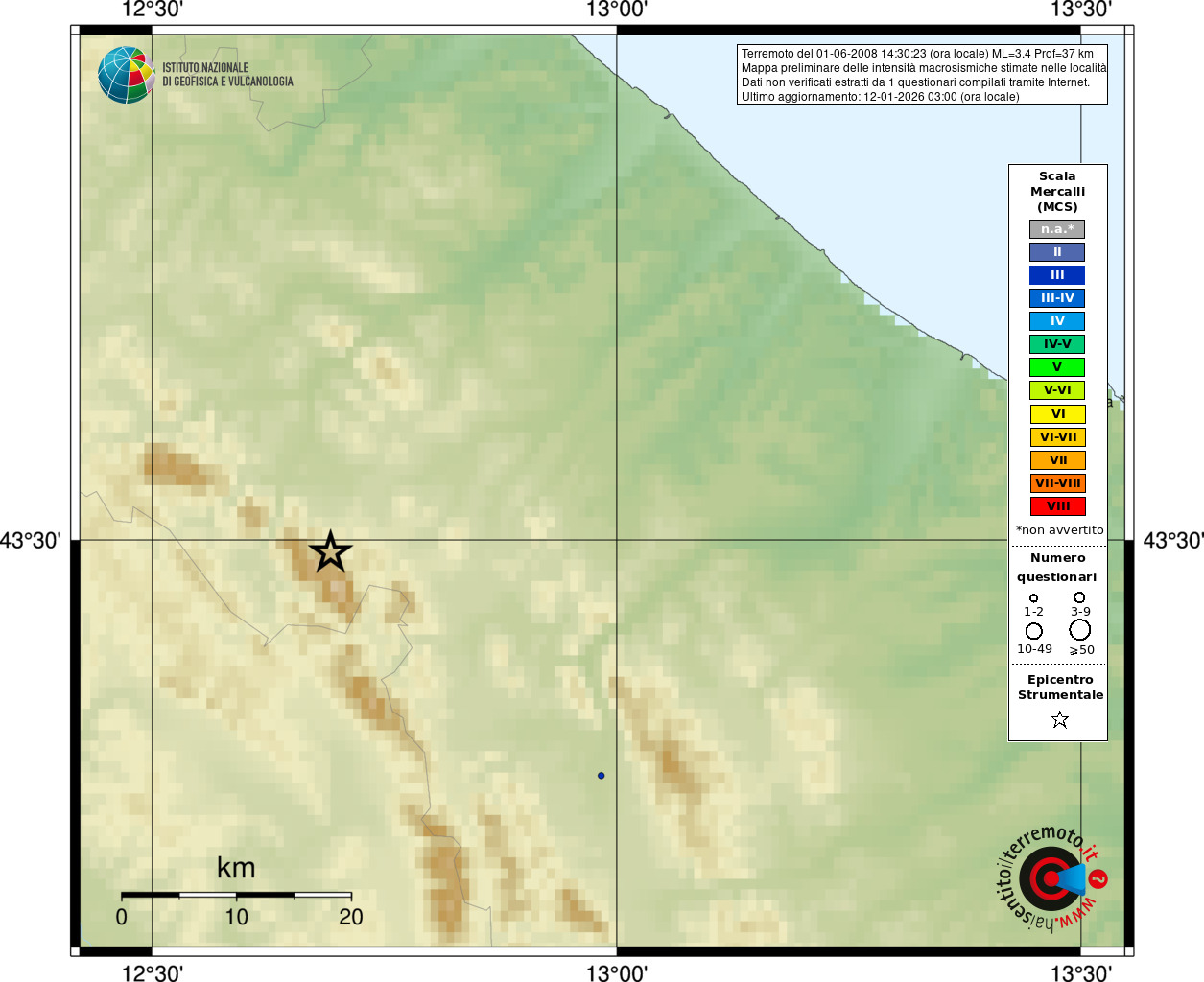Click the blue questionnaire dot on map
The height and width of the screenshot is (982, 1204).
tap(601, 775)
